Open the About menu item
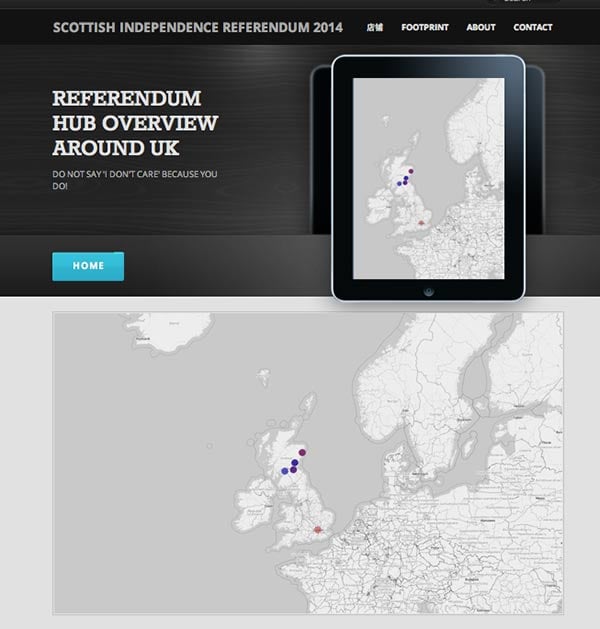 [480, 27]
